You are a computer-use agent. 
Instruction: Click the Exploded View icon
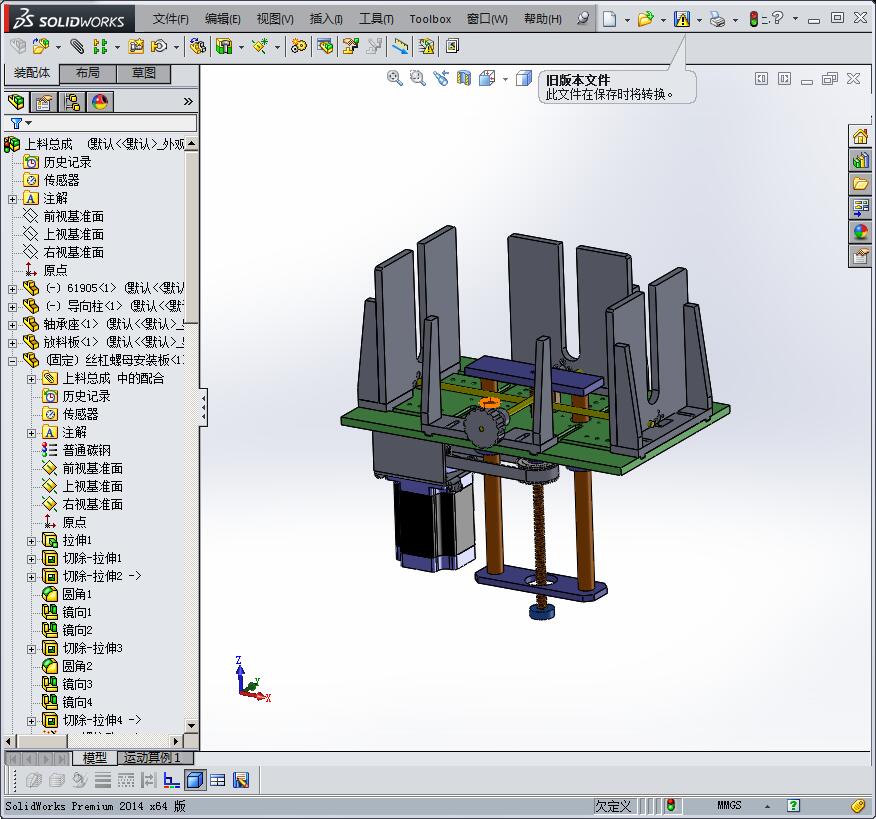pyautogui.click(x=350, y=46)
